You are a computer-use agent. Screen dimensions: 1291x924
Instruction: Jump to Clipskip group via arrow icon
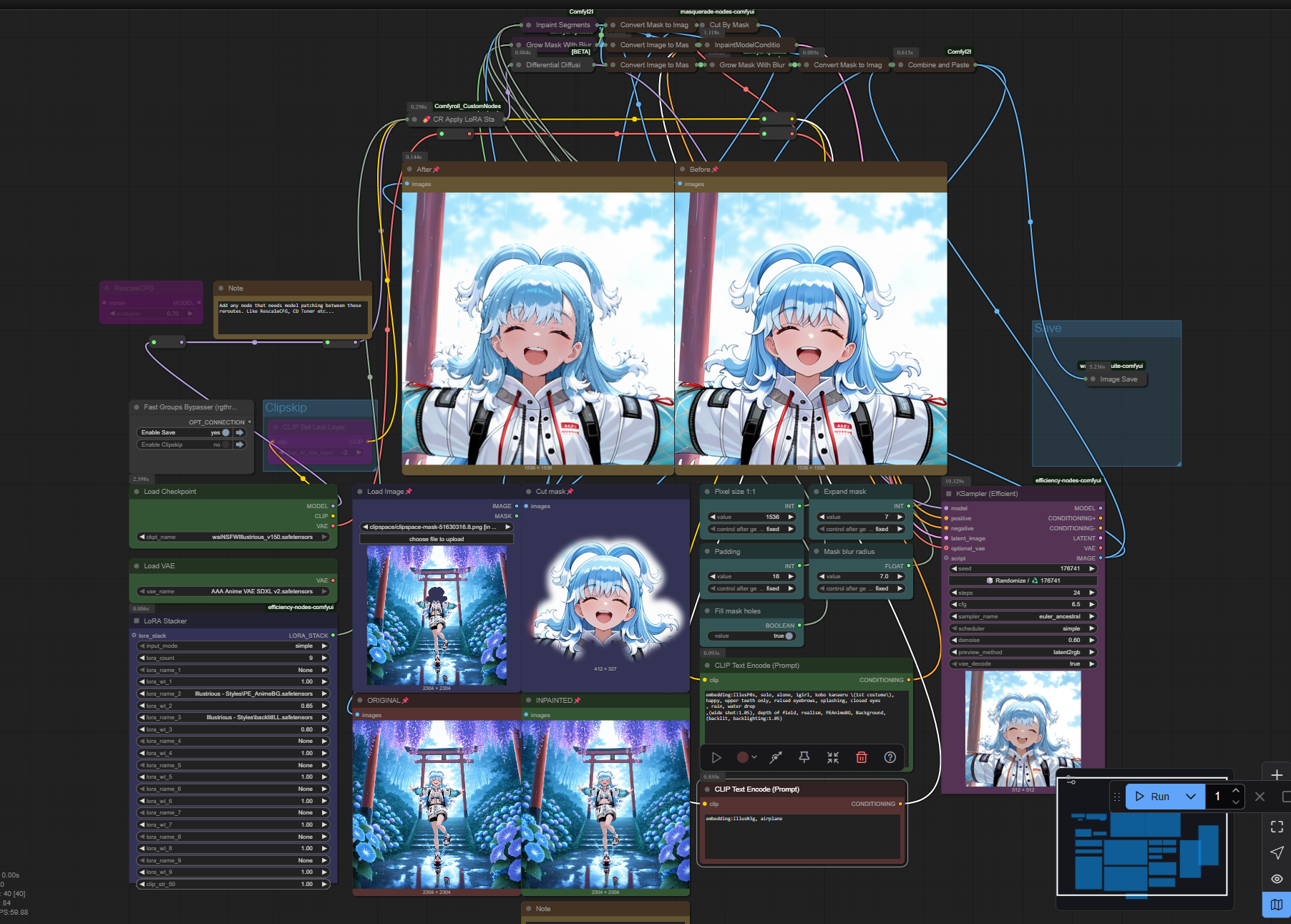point(240,444)
